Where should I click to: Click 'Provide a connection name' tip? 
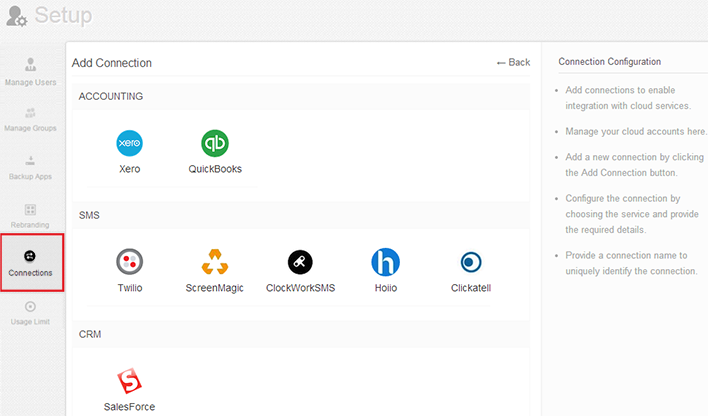(631, 263)
